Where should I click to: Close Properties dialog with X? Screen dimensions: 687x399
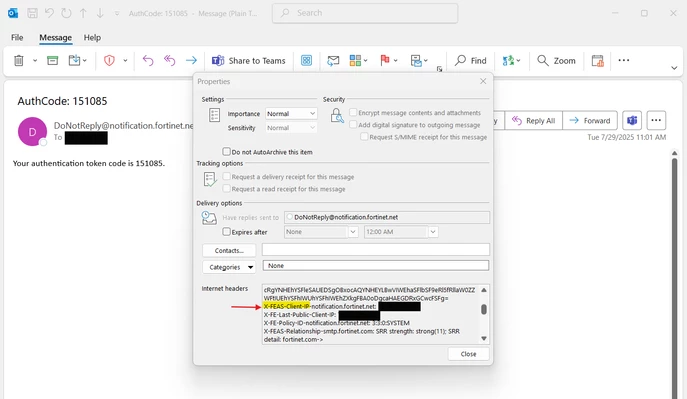(483, 81)
